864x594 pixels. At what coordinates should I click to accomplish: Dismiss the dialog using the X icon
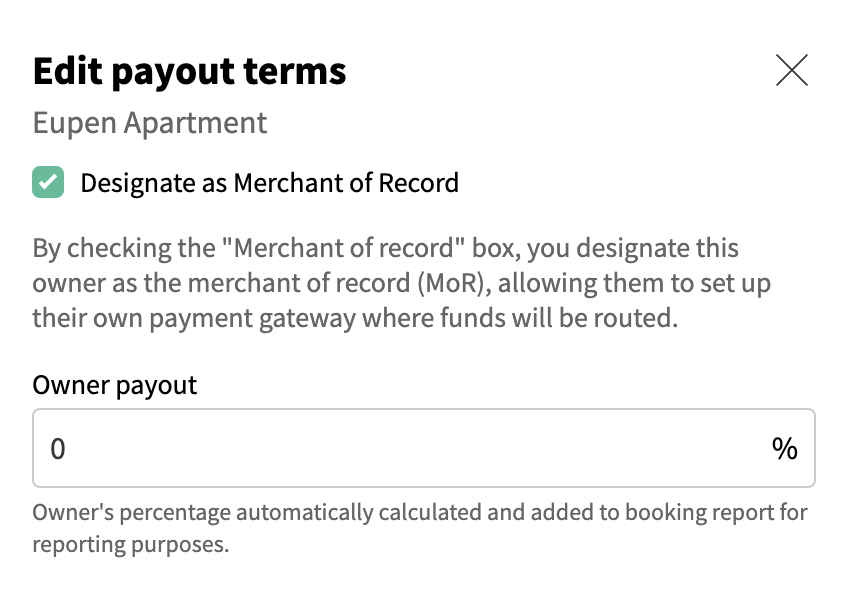[791, 70]
